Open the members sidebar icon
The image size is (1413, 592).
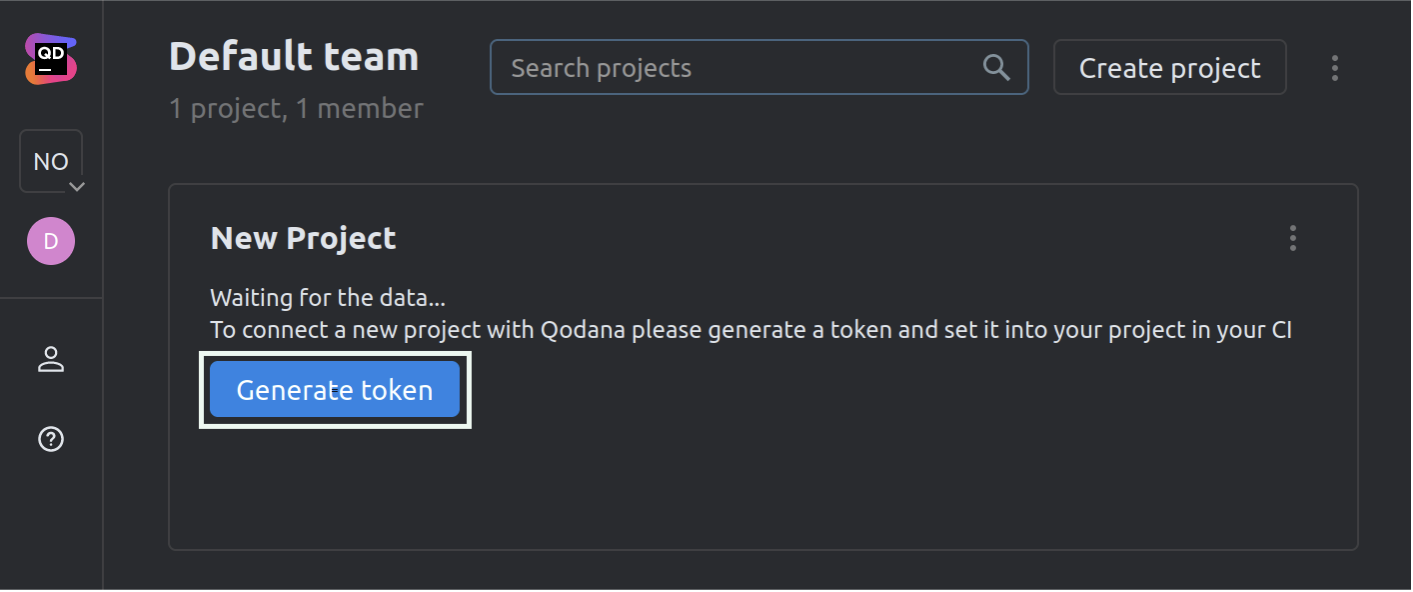(x=51, y=360)
